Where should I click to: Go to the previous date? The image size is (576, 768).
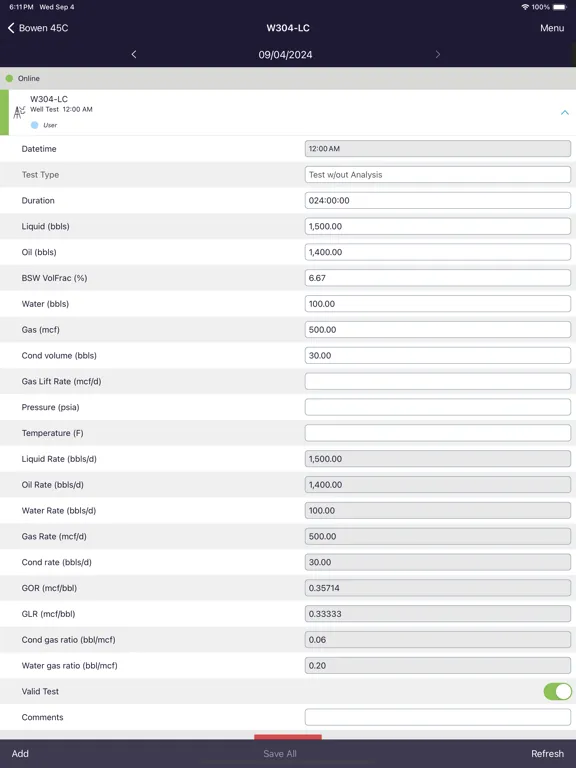click(x=134, y=54)
